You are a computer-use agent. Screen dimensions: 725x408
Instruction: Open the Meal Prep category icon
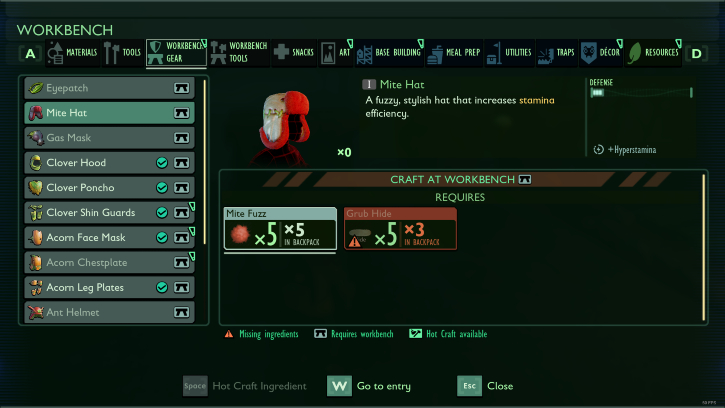click(x=435, y=54)
